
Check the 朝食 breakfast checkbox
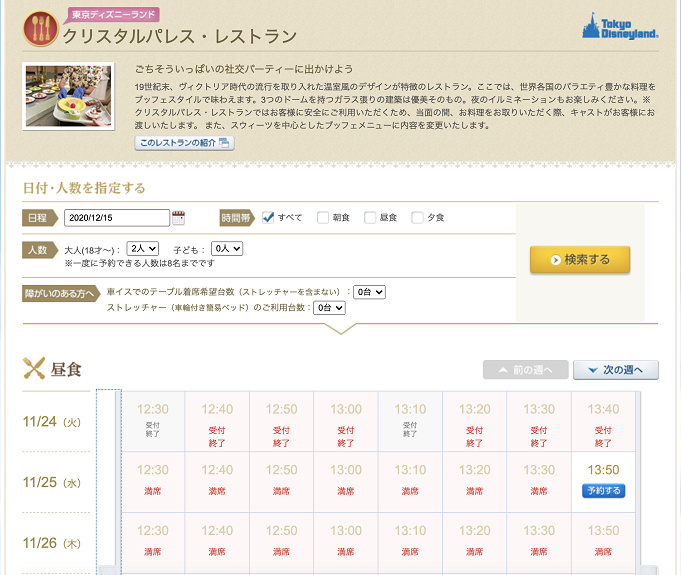[322, 218]
